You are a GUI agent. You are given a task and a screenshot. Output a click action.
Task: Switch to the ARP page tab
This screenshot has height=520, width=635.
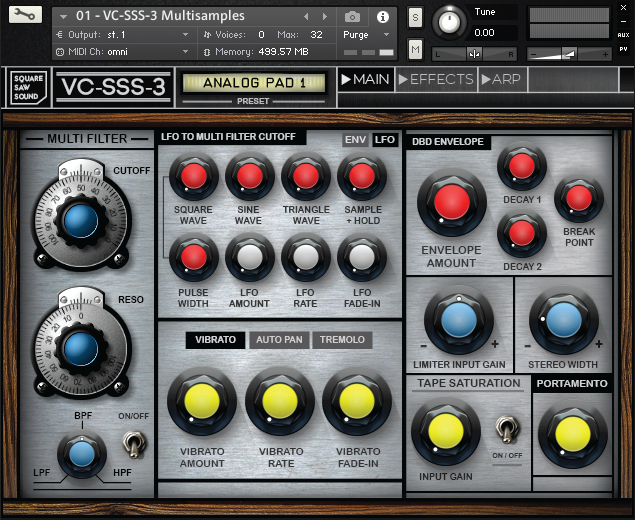point(502,79)
